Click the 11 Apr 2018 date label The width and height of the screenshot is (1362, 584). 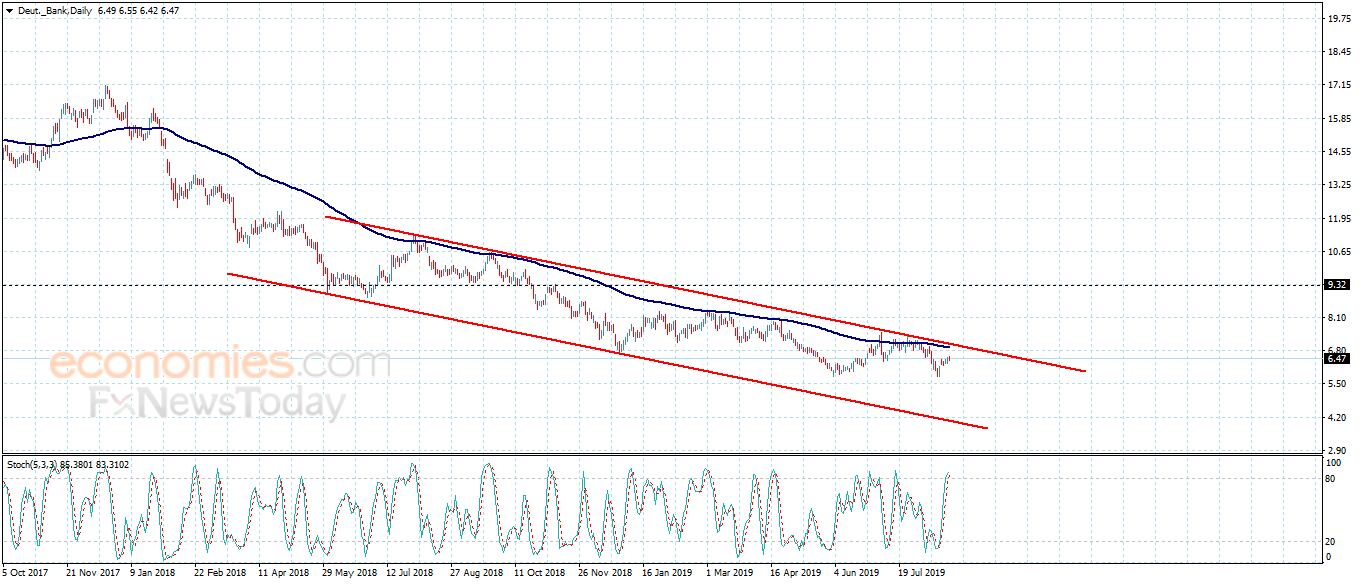(x=284, y=573)
